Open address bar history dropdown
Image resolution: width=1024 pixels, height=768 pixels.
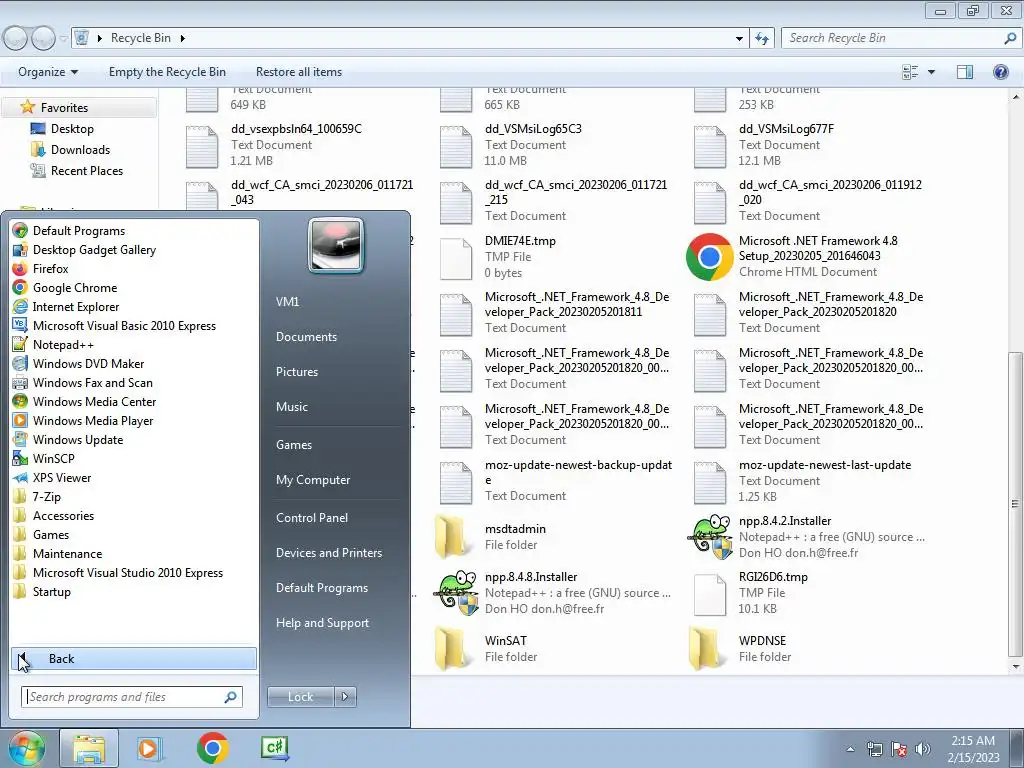(739, 39)
